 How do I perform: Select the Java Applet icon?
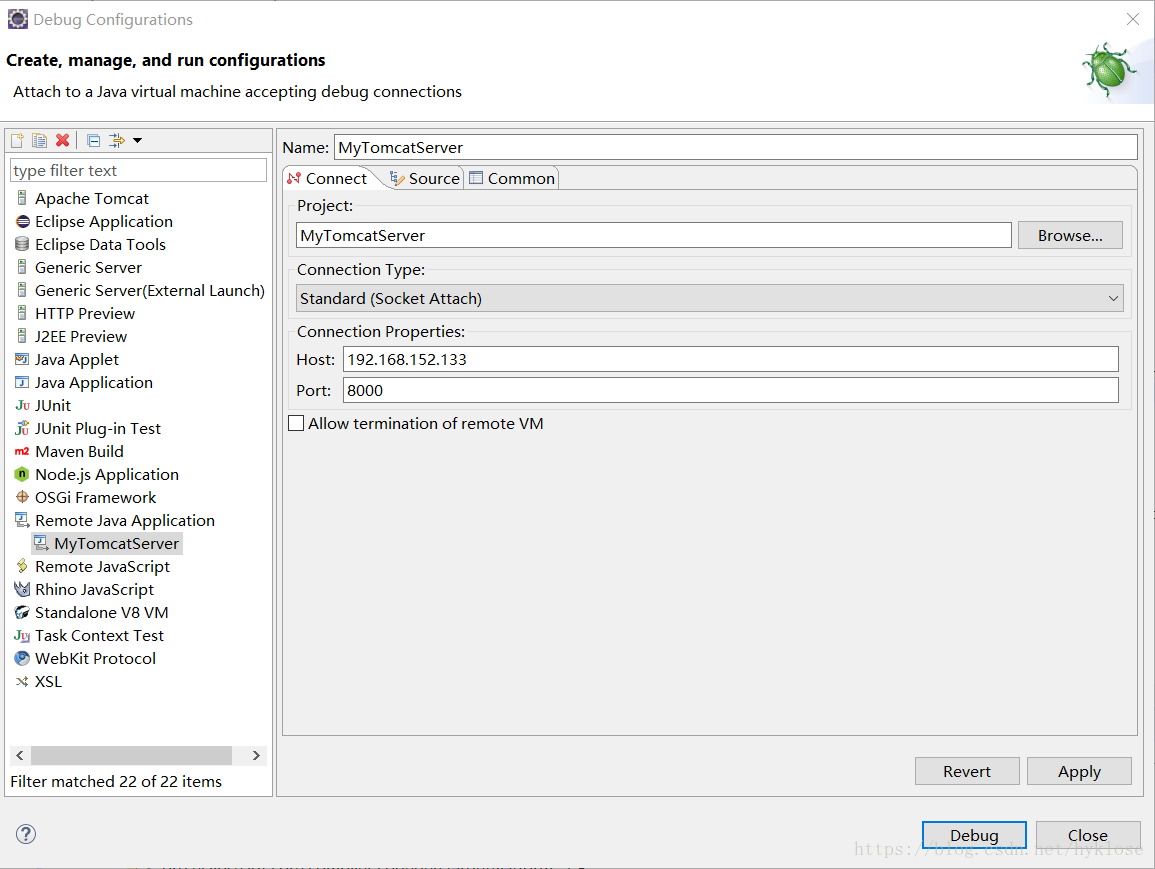tap(22, 359)
